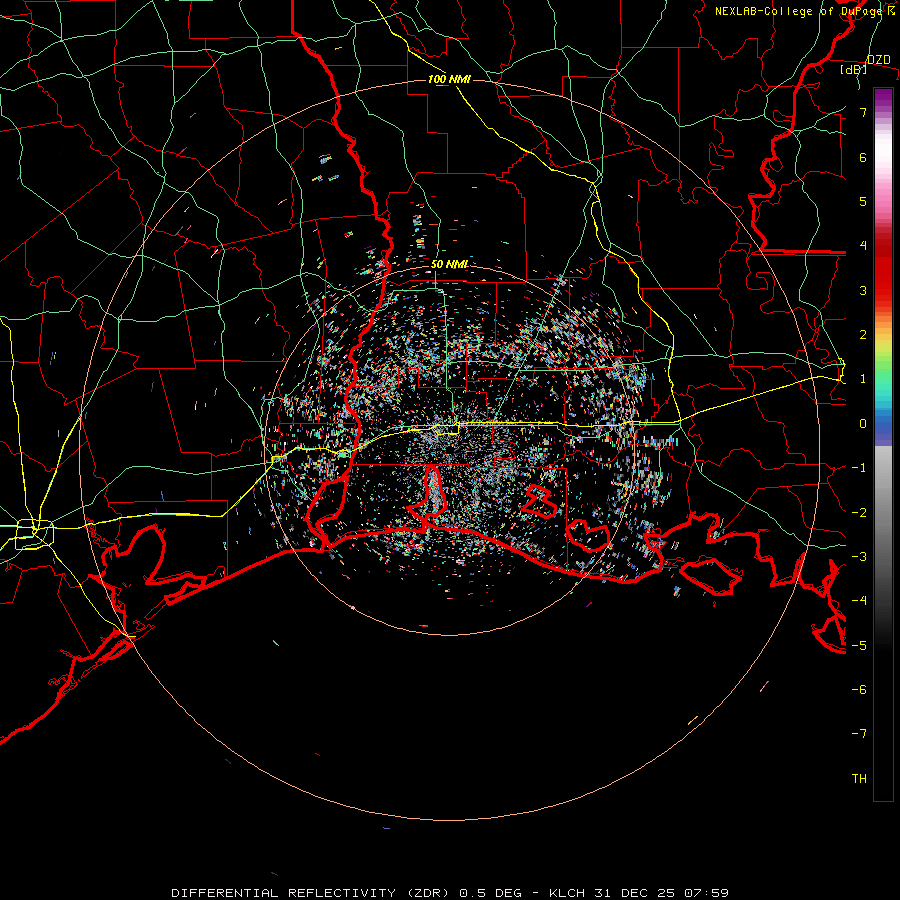Click the 7 dB scale label

(x=863, y=112)
